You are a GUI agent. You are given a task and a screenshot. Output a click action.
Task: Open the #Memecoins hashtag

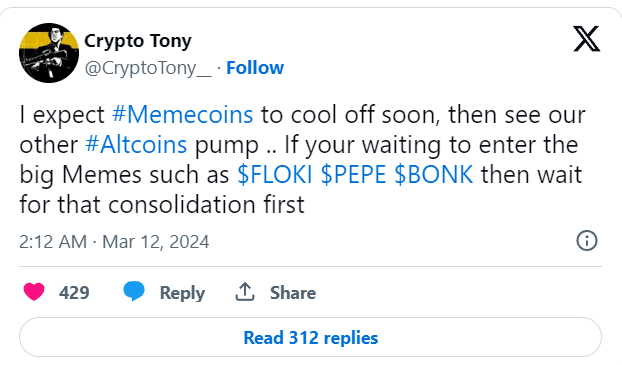pyautogui.click(x=182, y=115)
